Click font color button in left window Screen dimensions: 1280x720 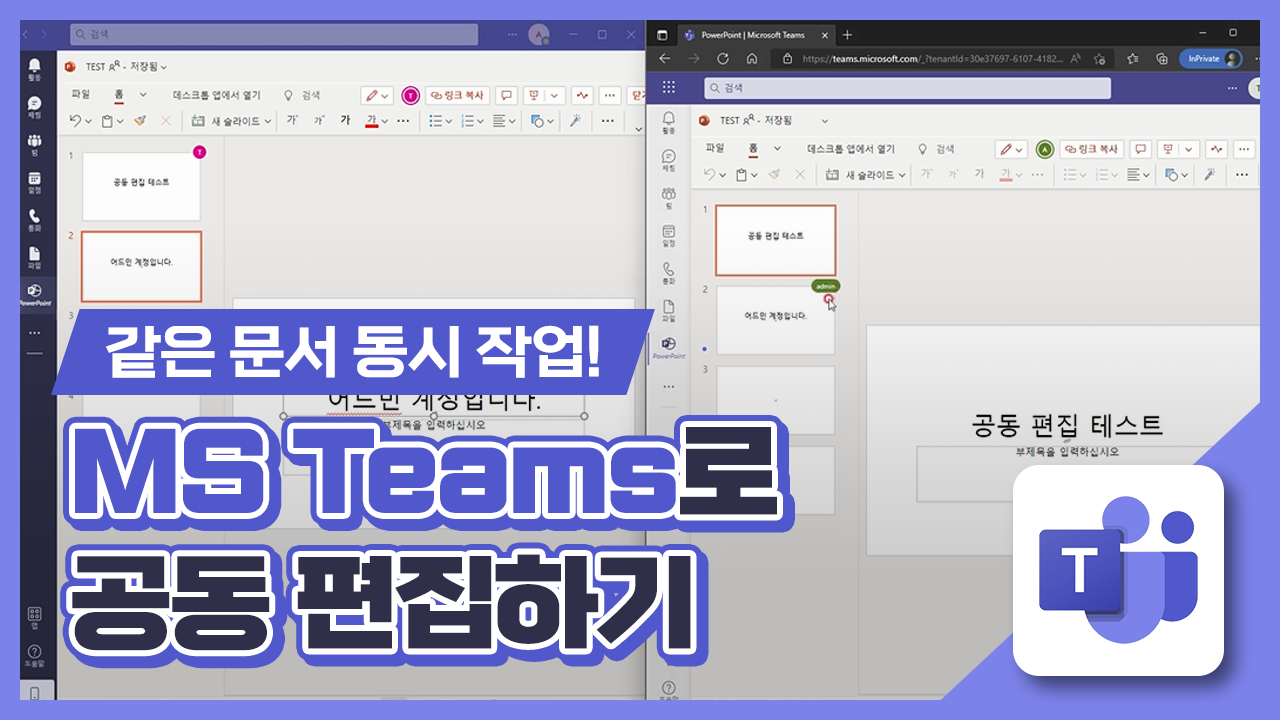372,120
